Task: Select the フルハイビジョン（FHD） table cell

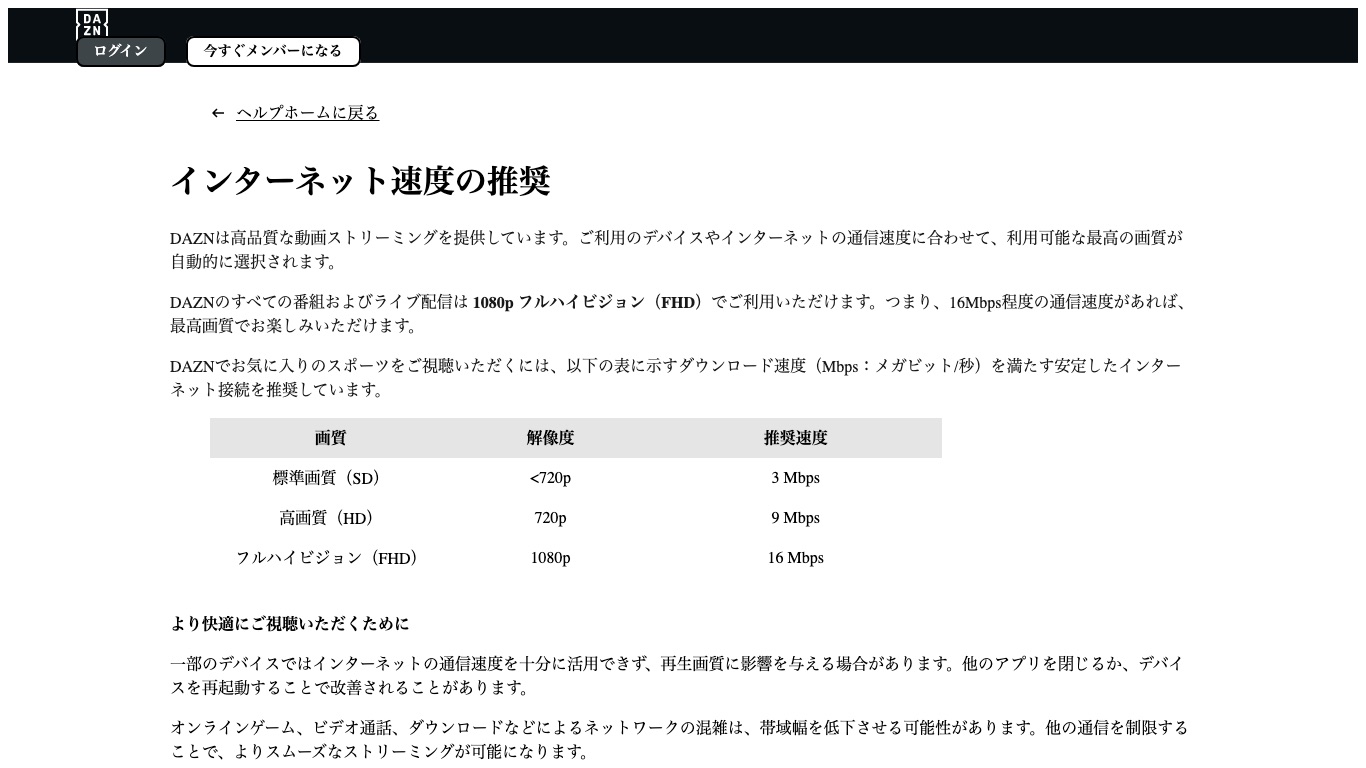Action: (330, 558)
